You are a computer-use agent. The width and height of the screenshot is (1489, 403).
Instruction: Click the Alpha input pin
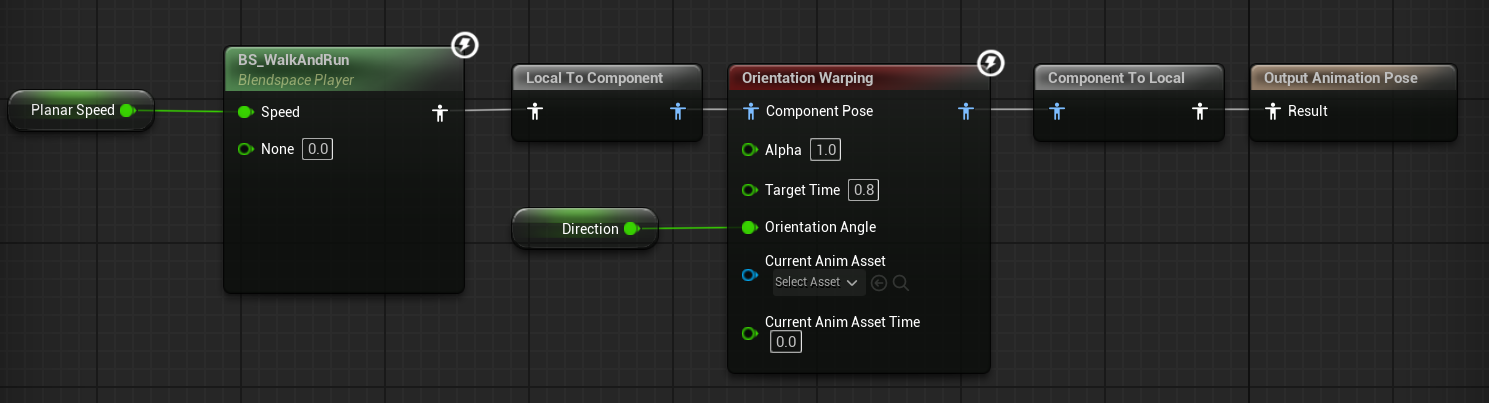[750, 150]
